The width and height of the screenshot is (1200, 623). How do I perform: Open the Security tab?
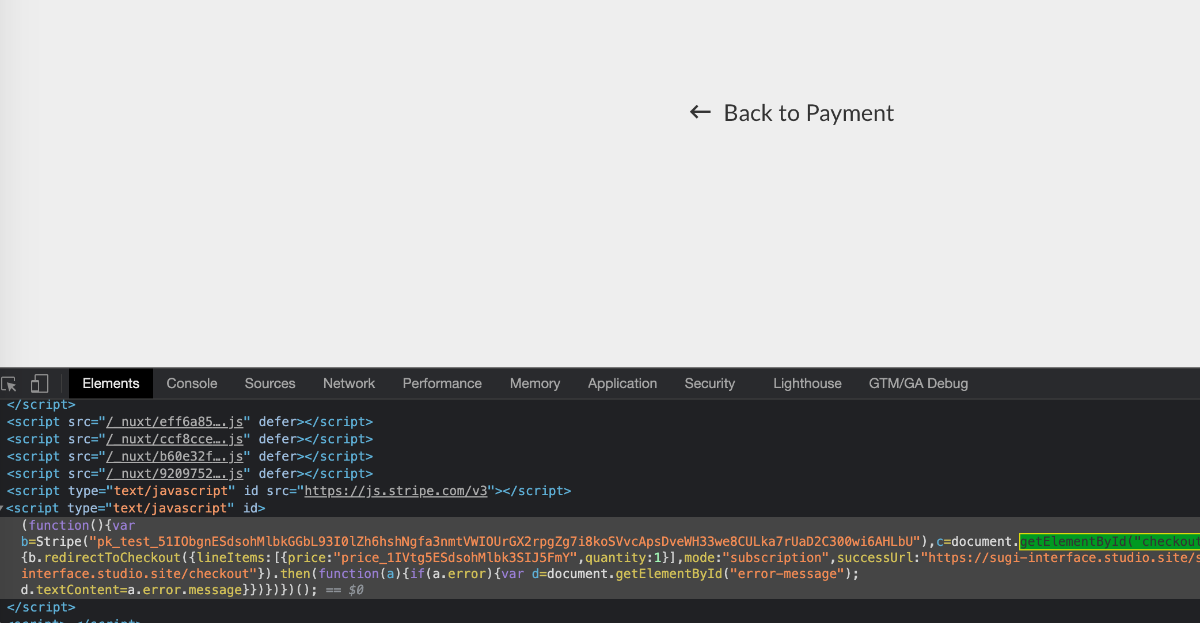tap(710, 383)
